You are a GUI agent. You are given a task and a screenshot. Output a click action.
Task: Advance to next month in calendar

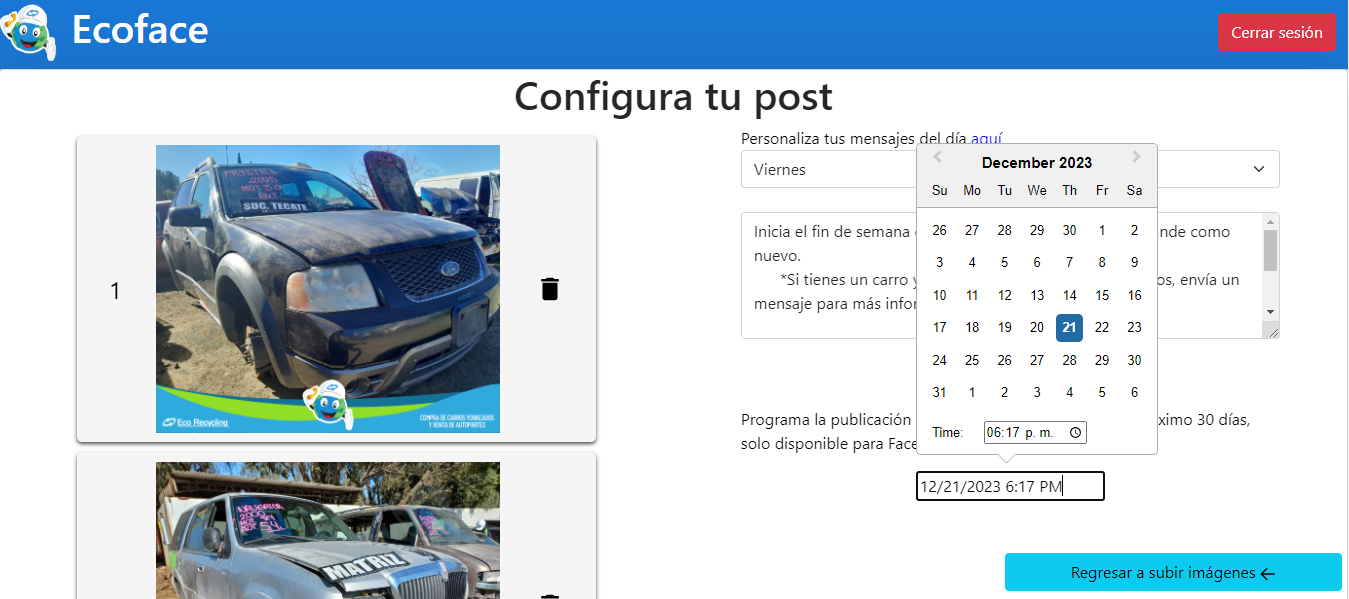coord(1136,157)
